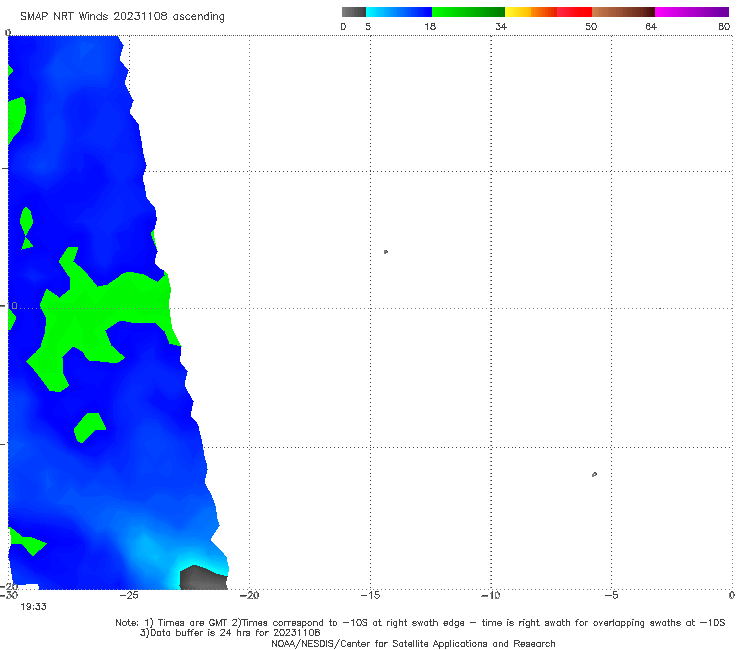The image size is (740, 650).
Task: Click the colorbar label '64'
Action: click(651, 27)
